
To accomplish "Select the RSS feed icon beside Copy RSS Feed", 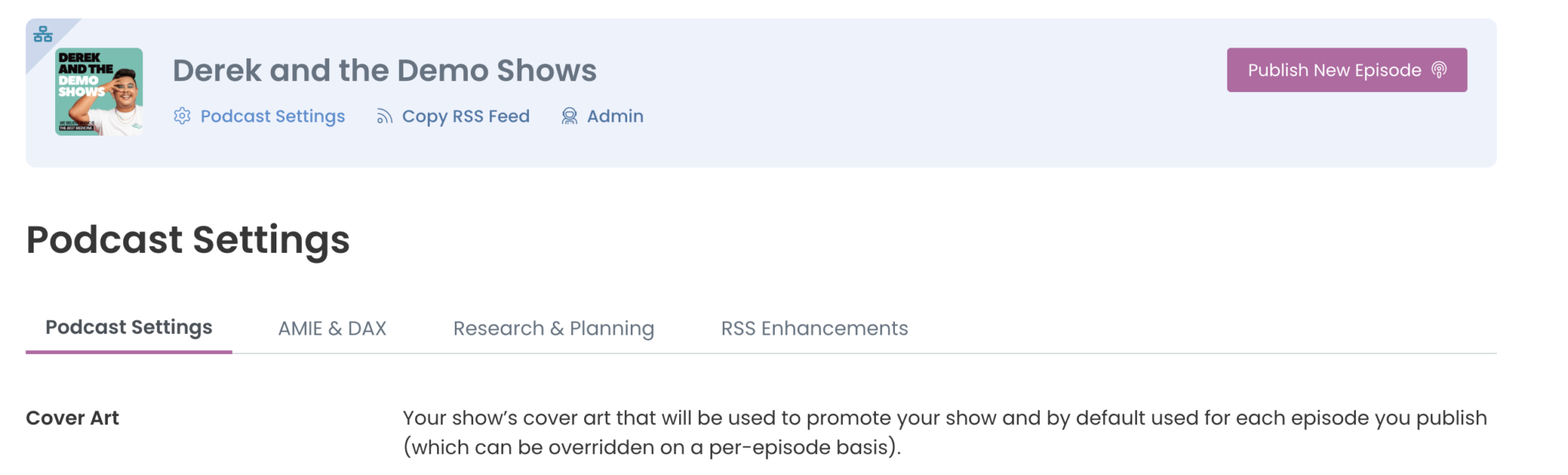I will coord(384,116).
